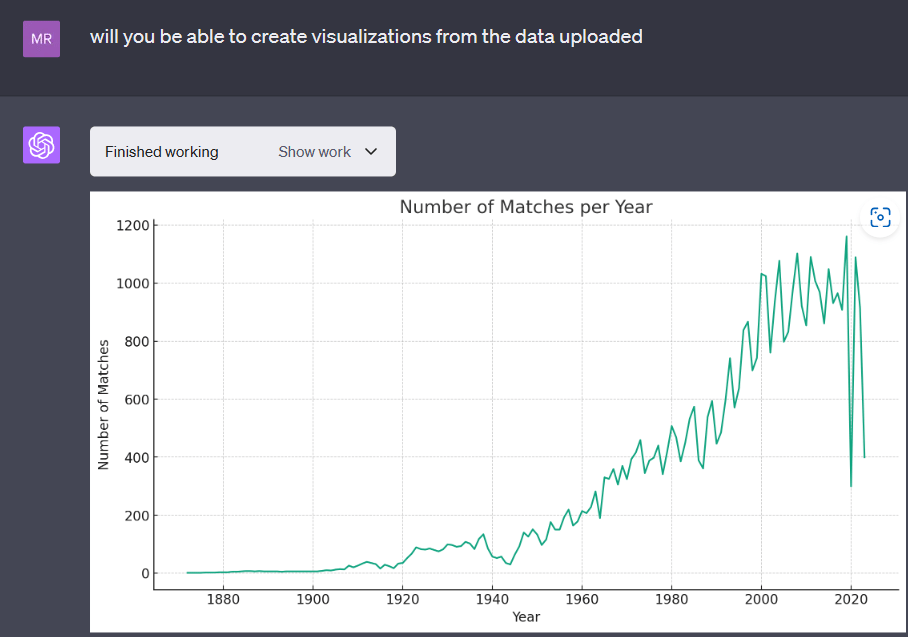Click the 600 y-axis tick label
Image resolution: width=908 pixels, height=637 pixels.
click(137, 400)
